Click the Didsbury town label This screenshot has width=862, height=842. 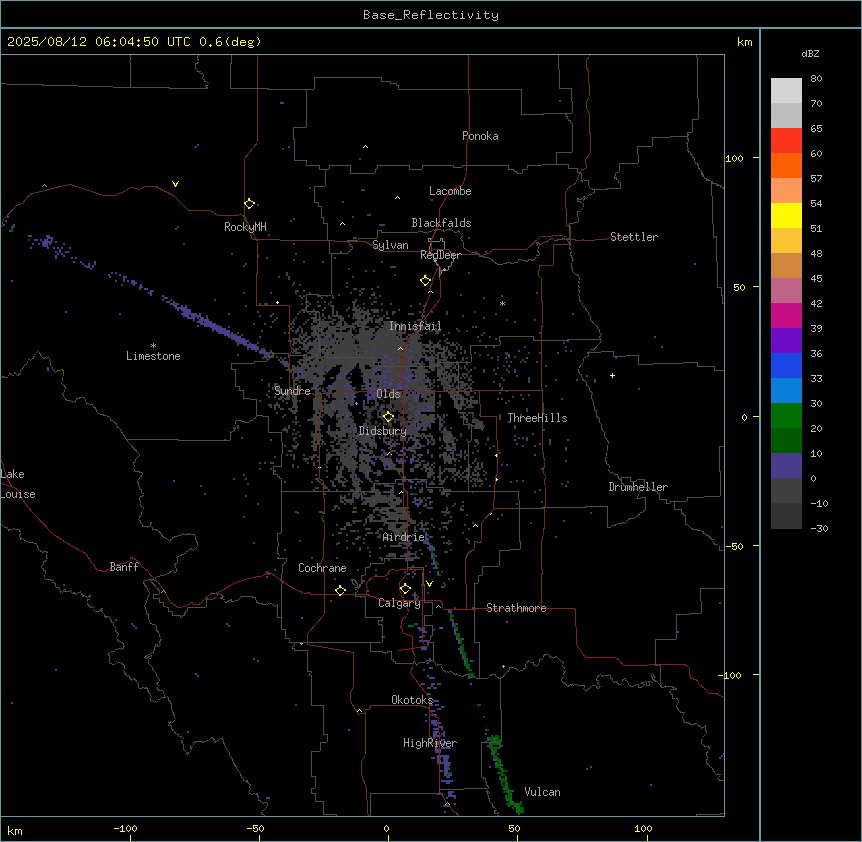pyautogui.click(x=382, y=431)
